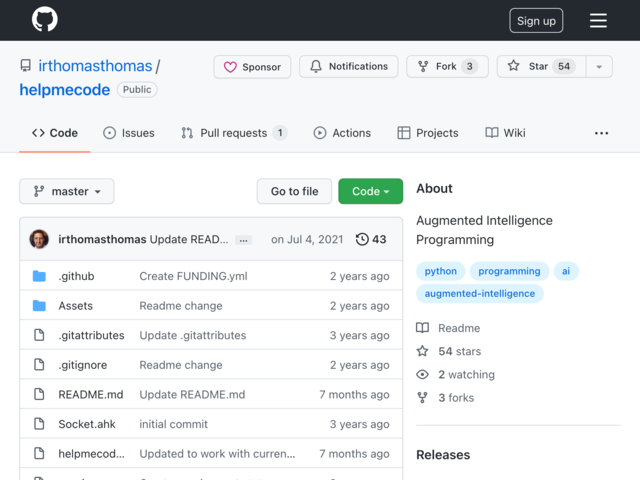Expand the commit message ellipsis
The image size is (640, 480).
(x=244, y=240)
